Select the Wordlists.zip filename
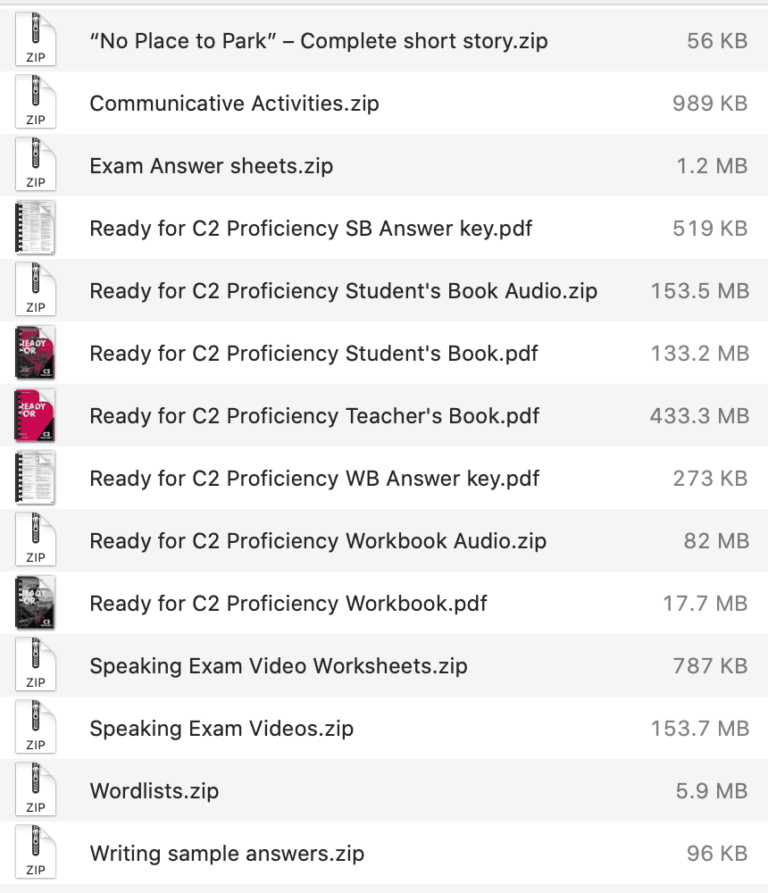768x893 pixels. click(x=153, y=791)
